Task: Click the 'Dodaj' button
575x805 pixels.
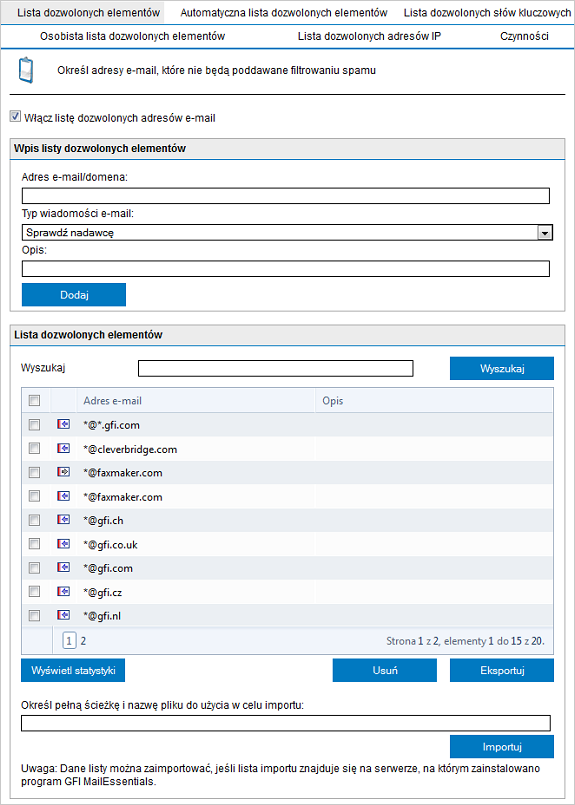Action: [74, 295]
